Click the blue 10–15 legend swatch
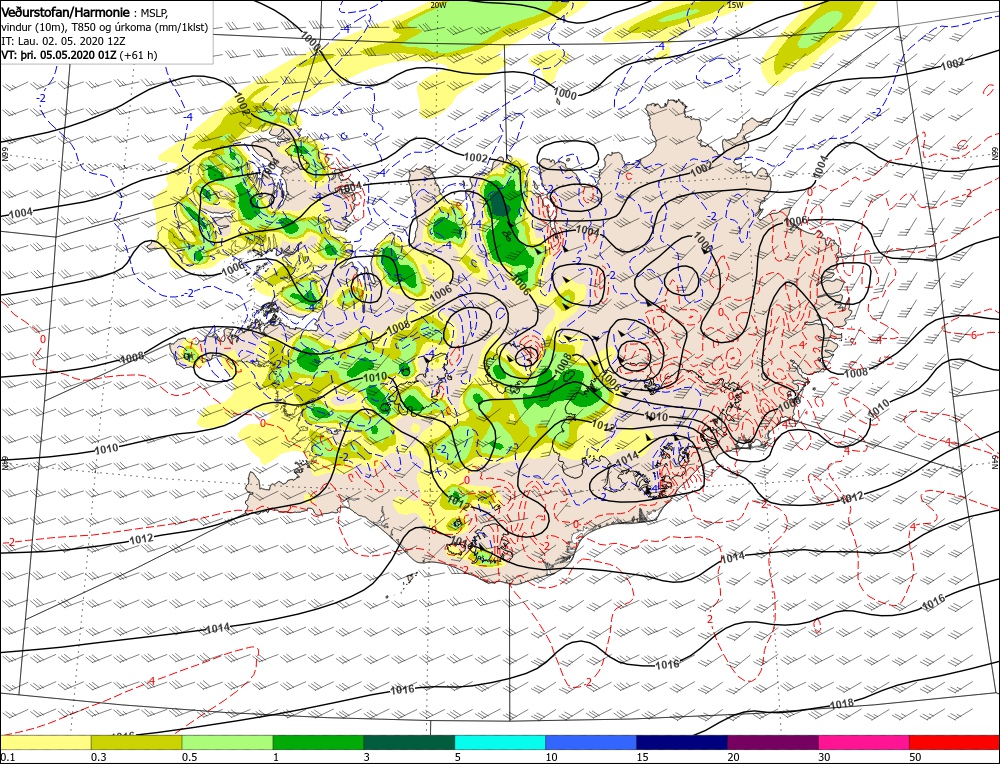 591,742
